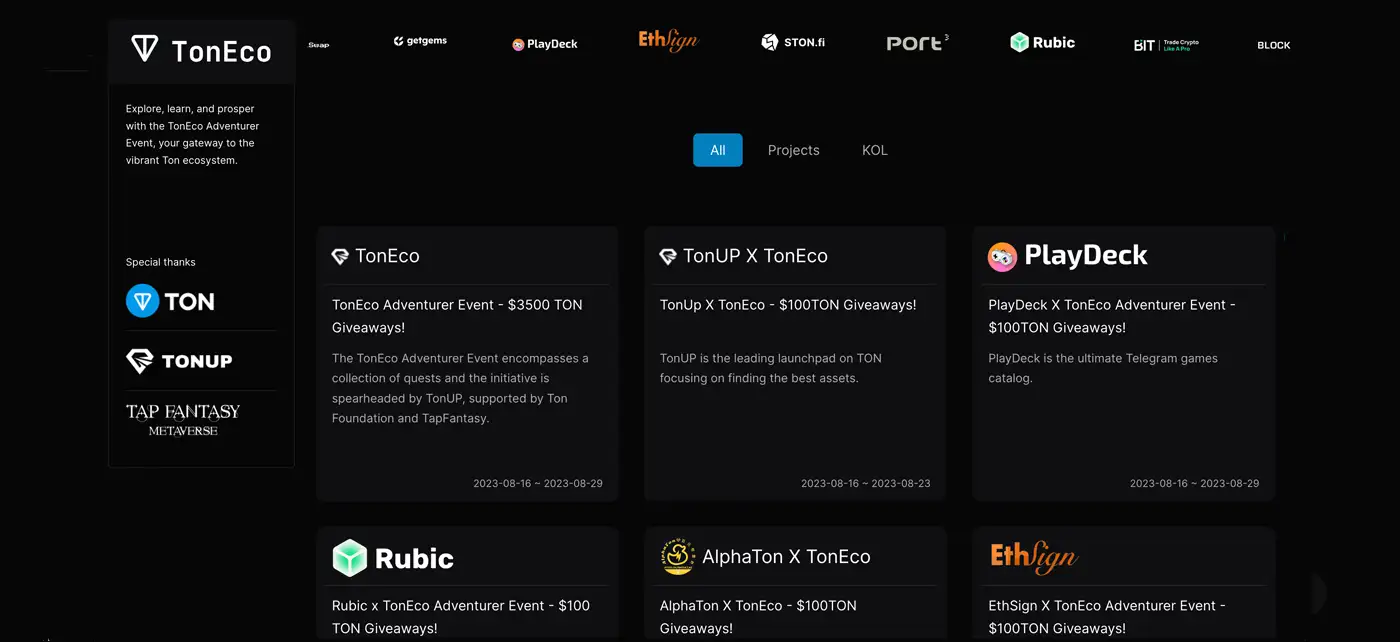Click the Rubic logo in top banner
The height and width of the screenshot is (642, 1400).
pyautogui.click(x=1042, y=42)
